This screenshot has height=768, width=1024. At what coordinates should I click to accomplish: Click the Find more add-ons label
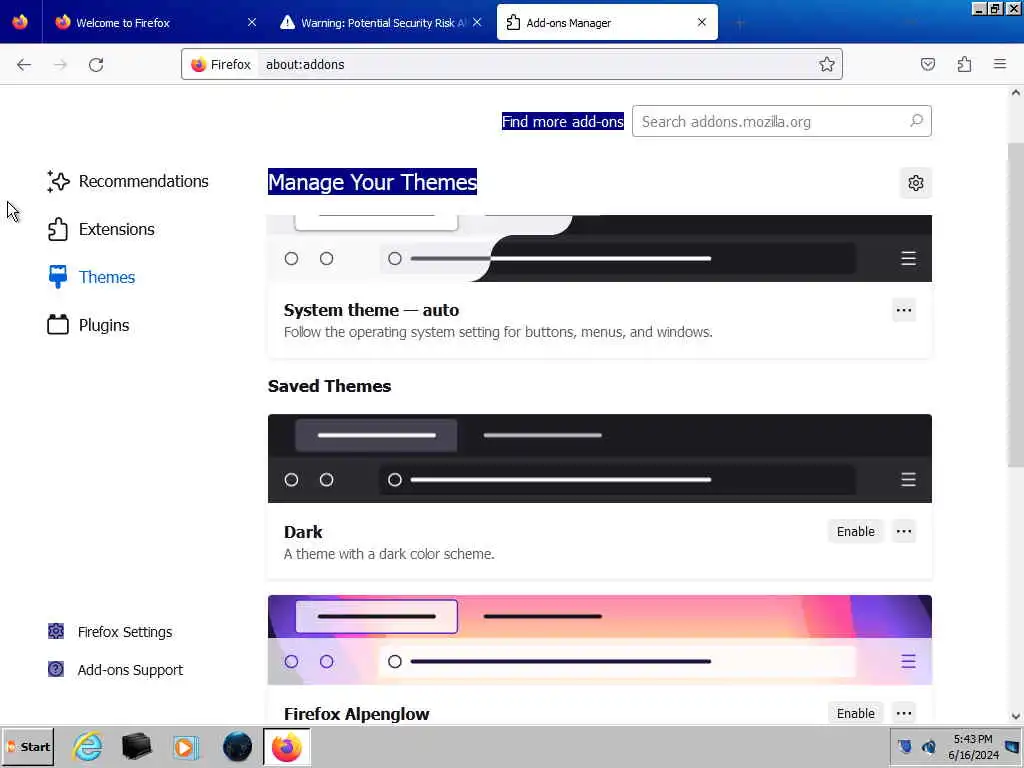(x=562, y=121)
